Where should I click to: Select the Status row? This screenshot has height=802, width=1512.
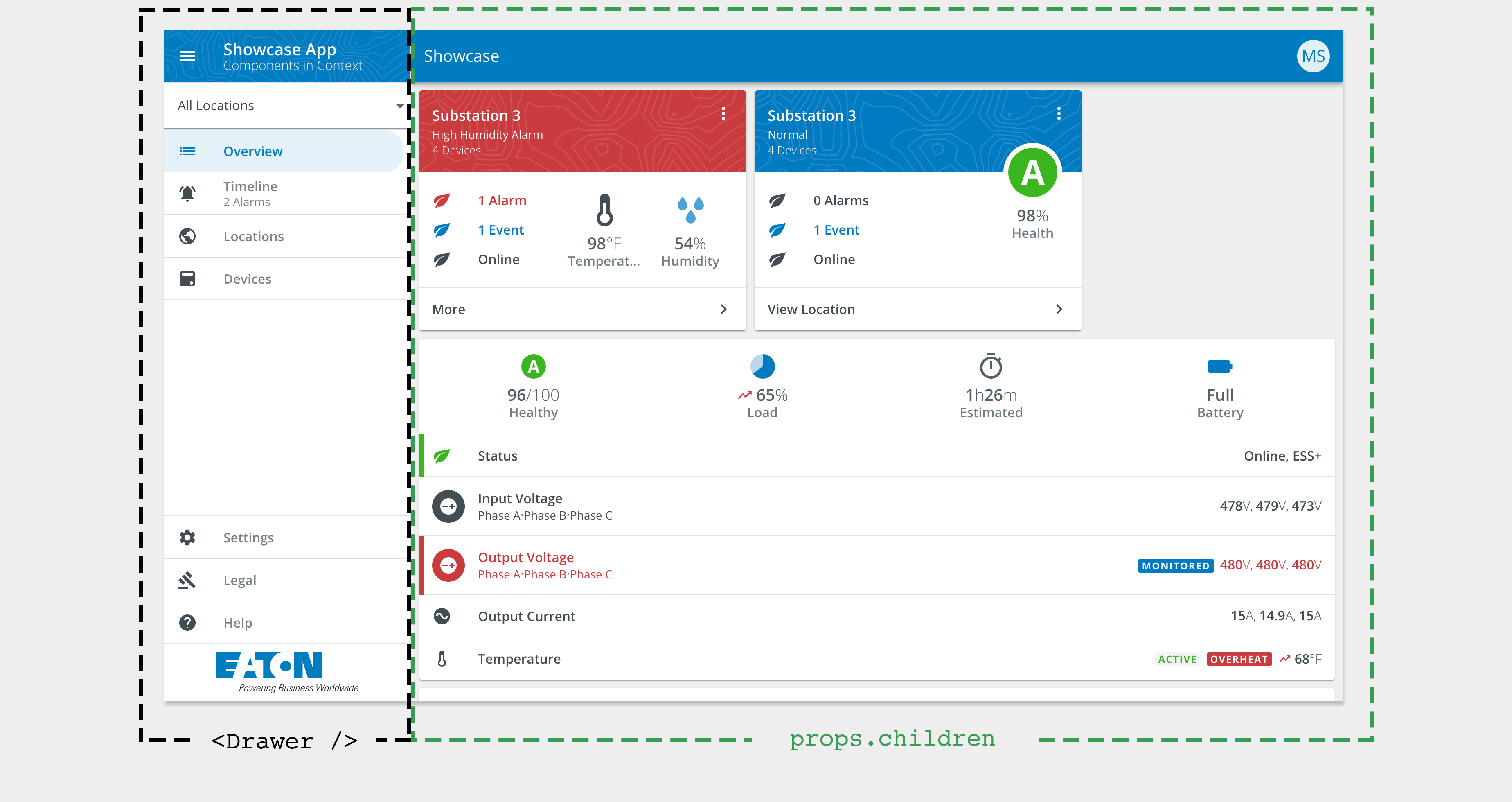877,456
